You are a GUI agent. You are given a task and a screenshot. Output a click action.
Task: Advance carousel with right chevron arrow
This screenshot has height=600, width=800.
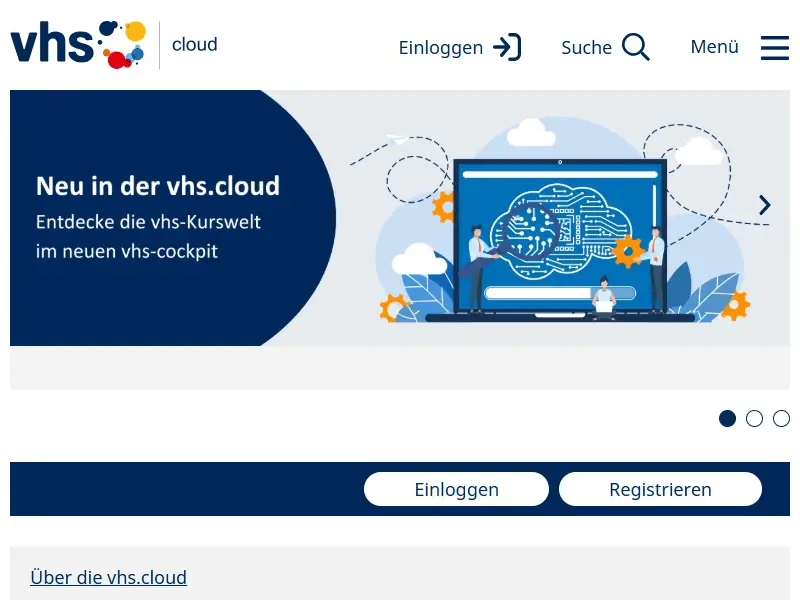click(764, 205)
